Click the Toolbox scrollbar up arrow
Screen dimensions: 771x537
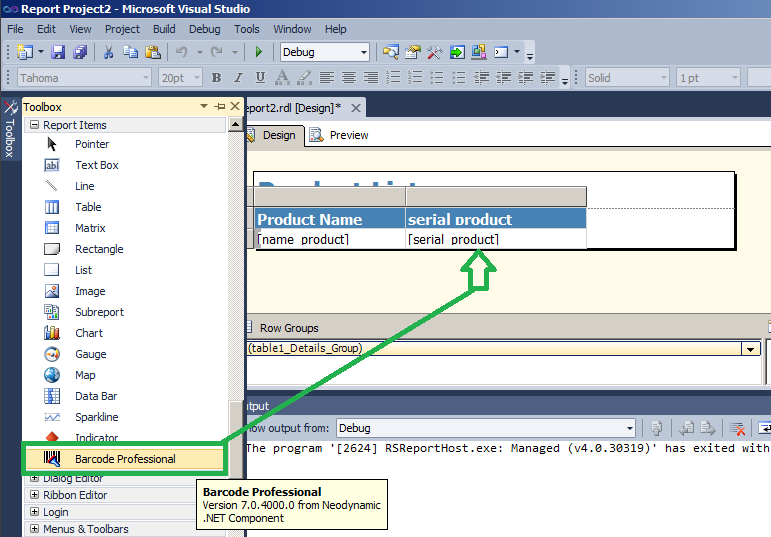(236, 124)
